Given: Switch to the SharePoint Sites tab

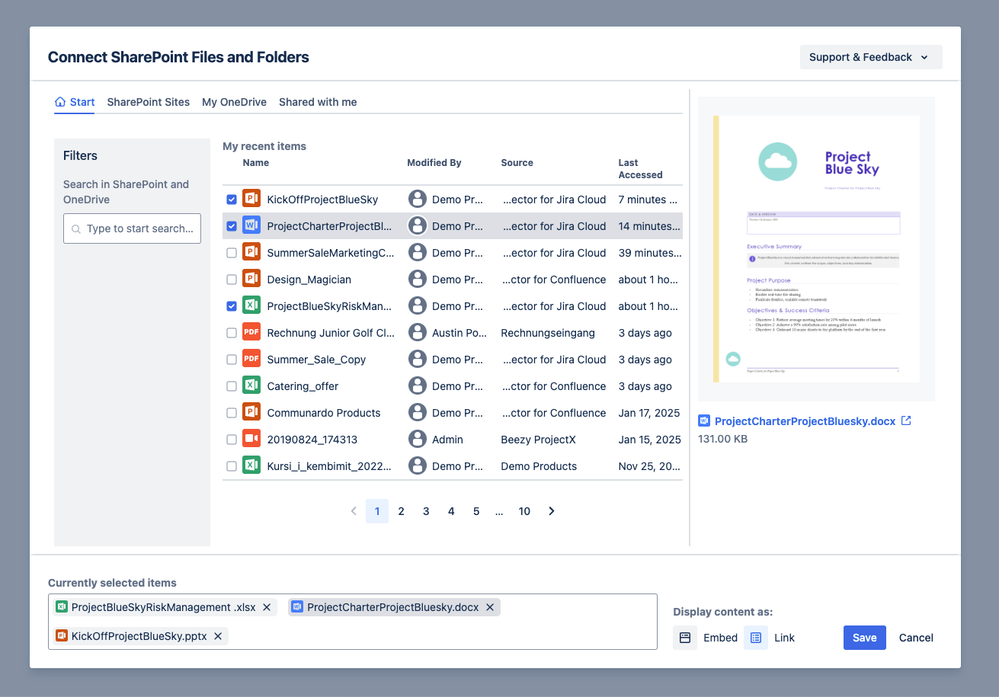Looking at the screenshot, I should pos(148,102).
